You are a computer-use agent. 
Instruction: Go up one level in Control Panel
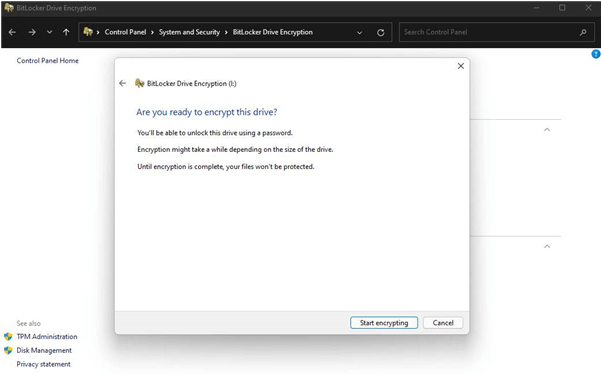66,32
